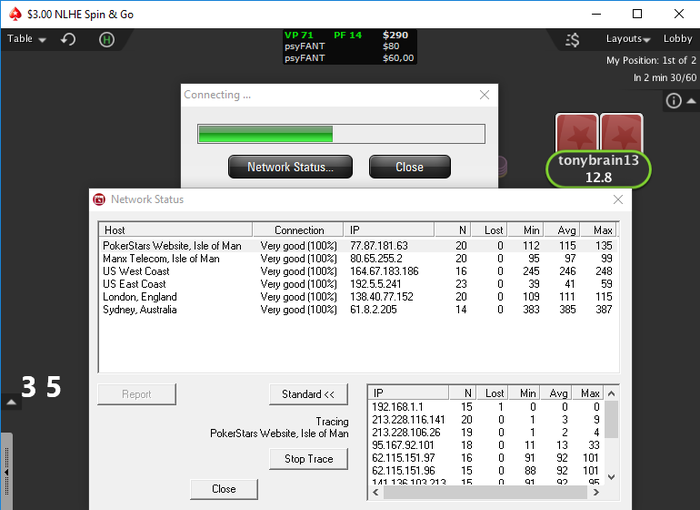Screen dimensions: 700x510
Task: Click the trace table Lost column header
Action: (490, 393)
